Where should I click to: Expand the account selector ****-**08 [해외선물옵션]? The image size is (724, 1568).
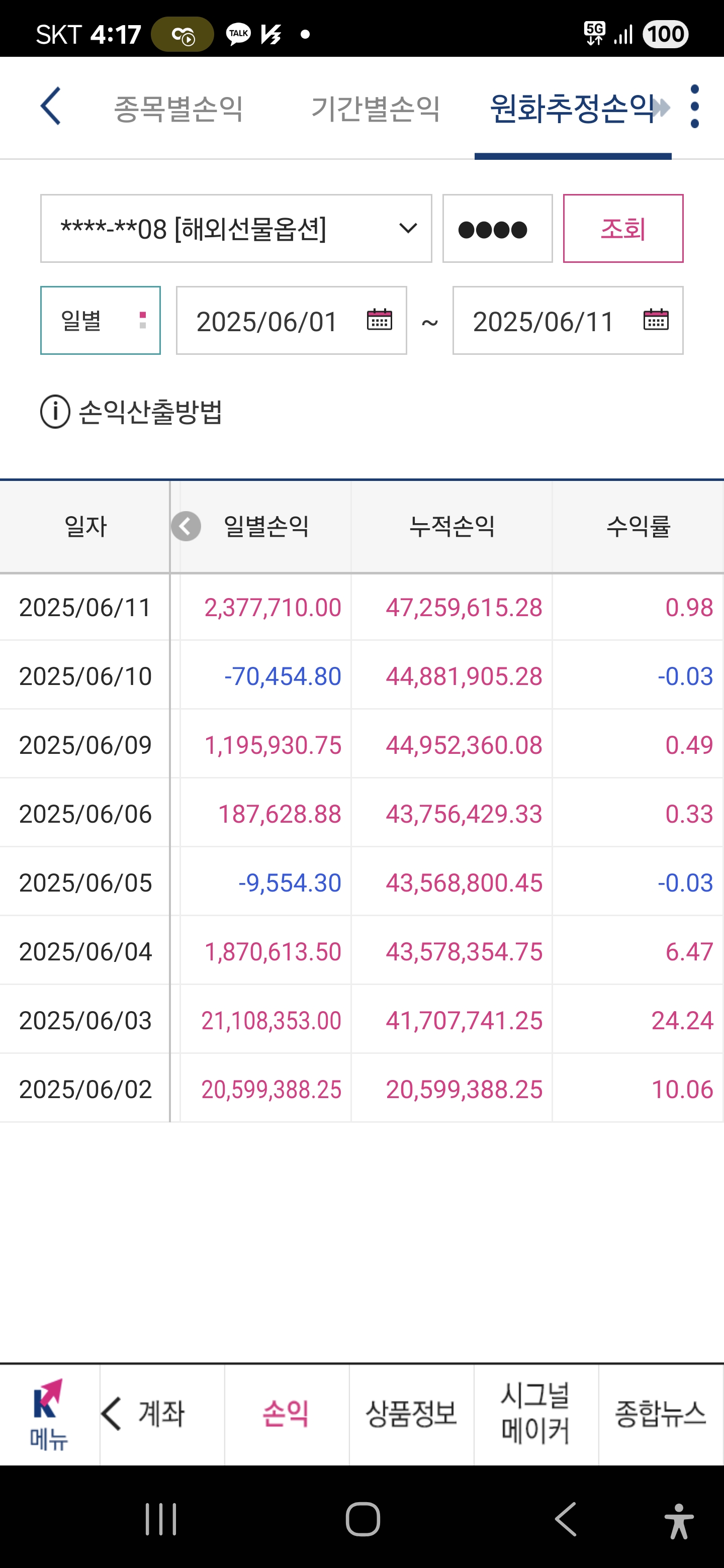point(236,229)
